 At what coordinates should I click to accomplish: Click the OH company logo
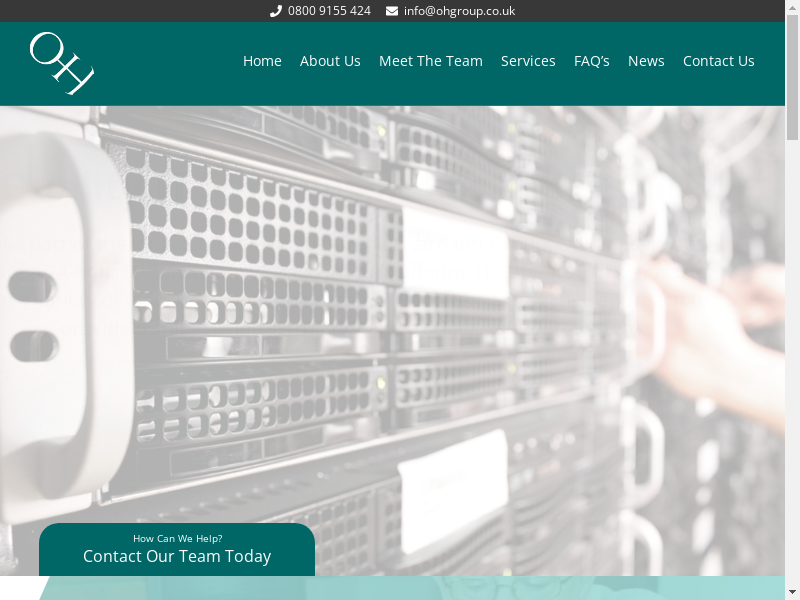(x=62, y=63)
